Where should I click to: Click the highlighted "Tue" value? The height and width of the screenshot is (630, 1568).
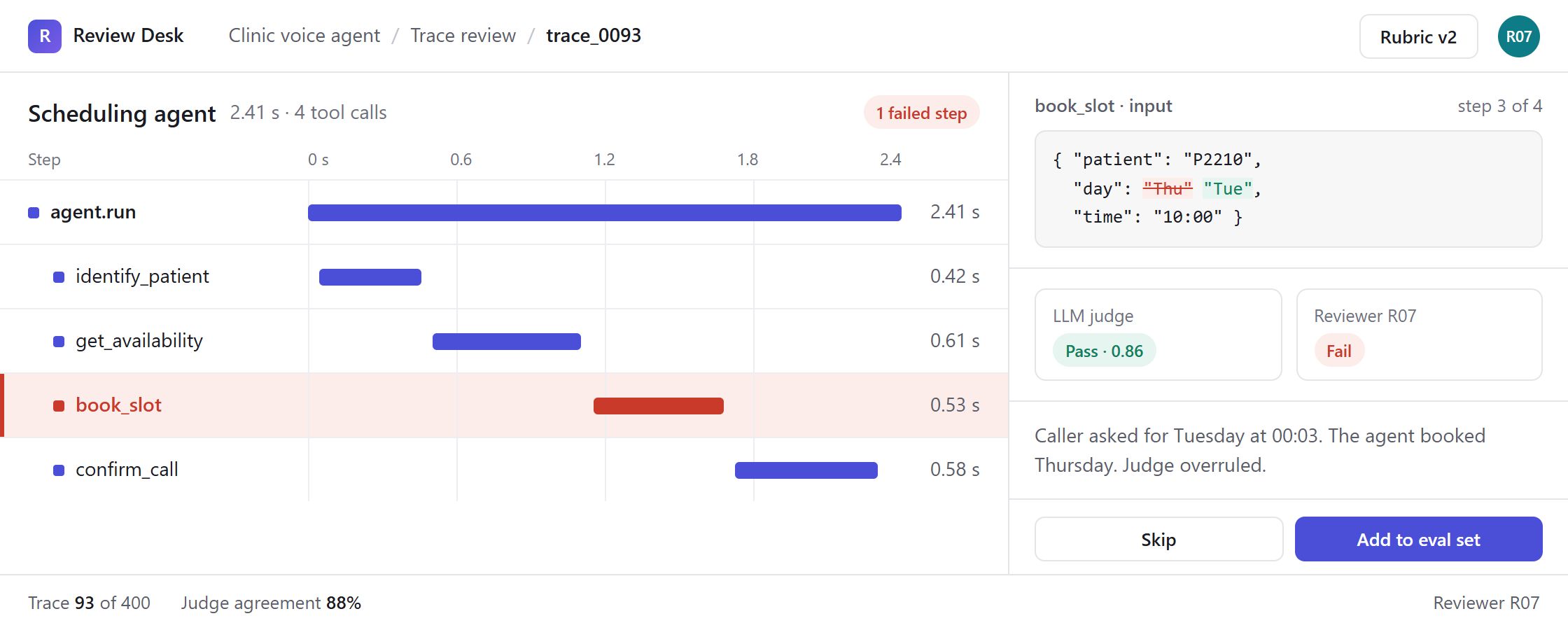point(1228,188)
